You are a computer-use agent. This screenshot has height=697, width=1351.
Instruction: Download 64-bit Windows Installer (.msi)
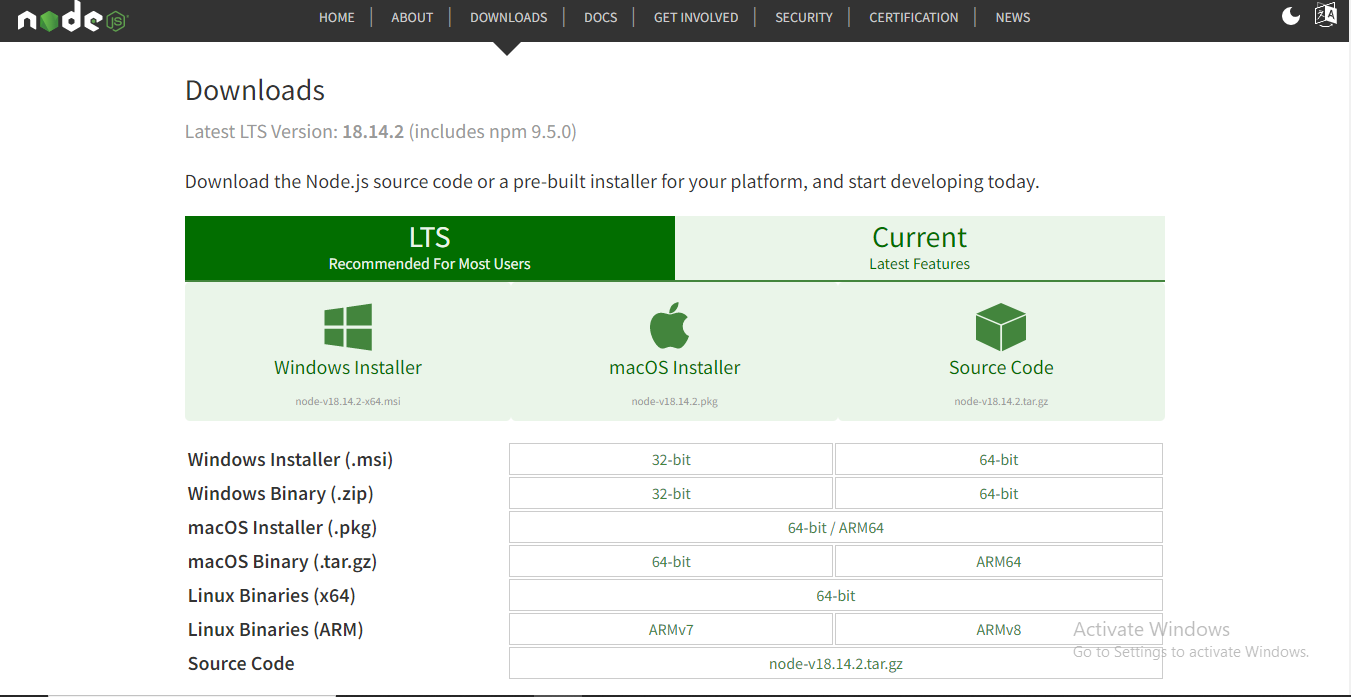[x=999, y=459]
